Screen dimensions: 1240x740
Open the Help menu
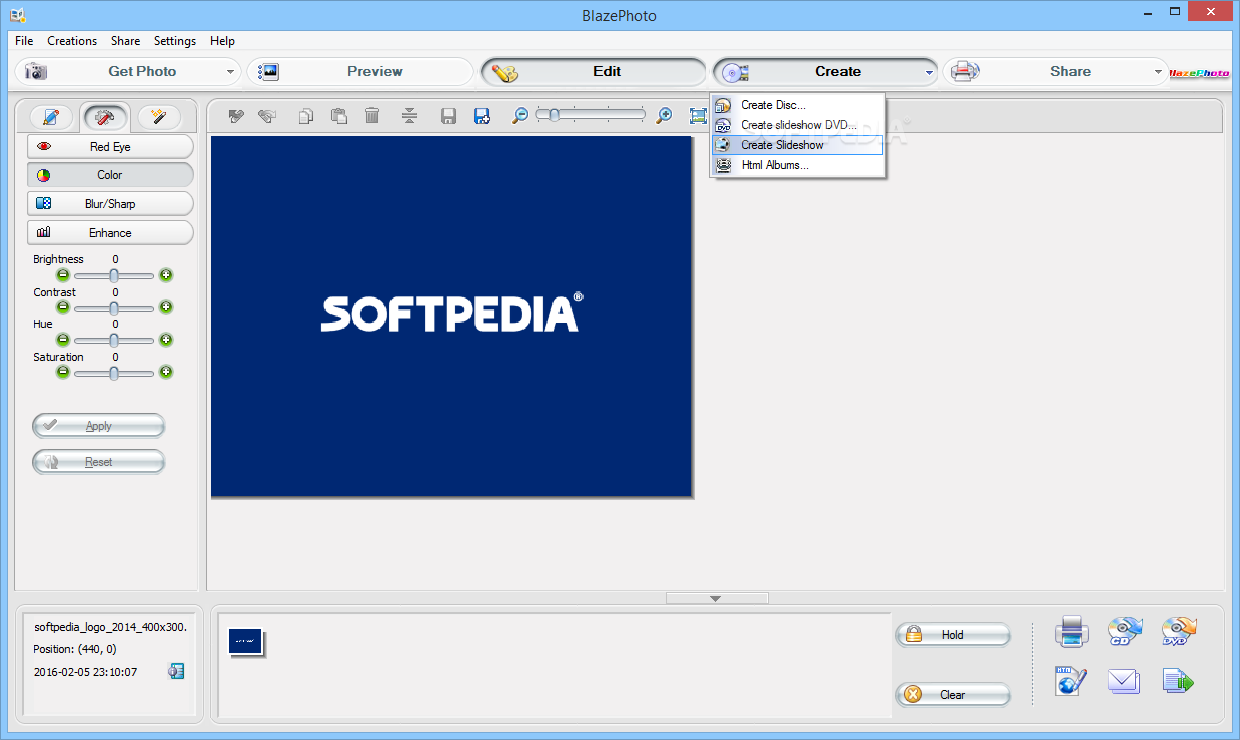(x=222, y=41)
